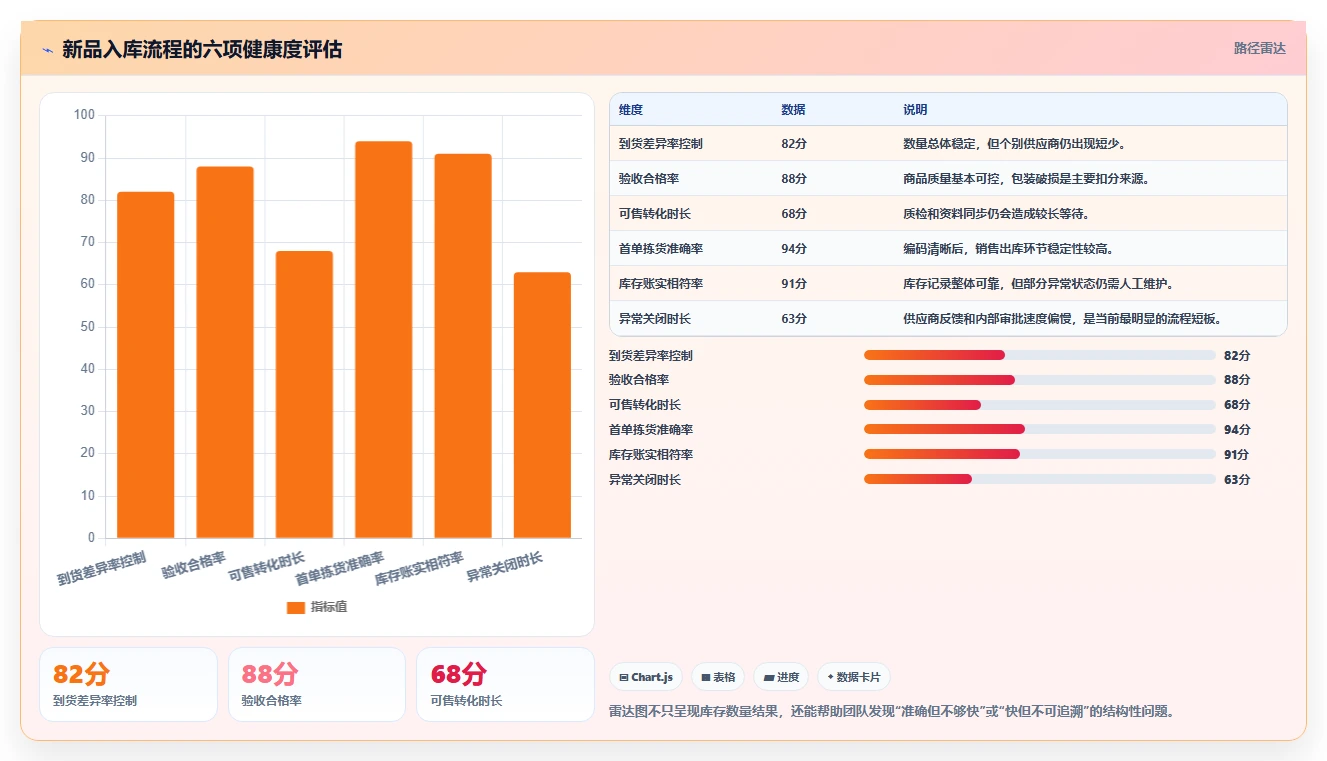Screen dimensions: 1327x761
Task: Open the 82分 到货差异率控制 stat card
Action: click(128, 684)
